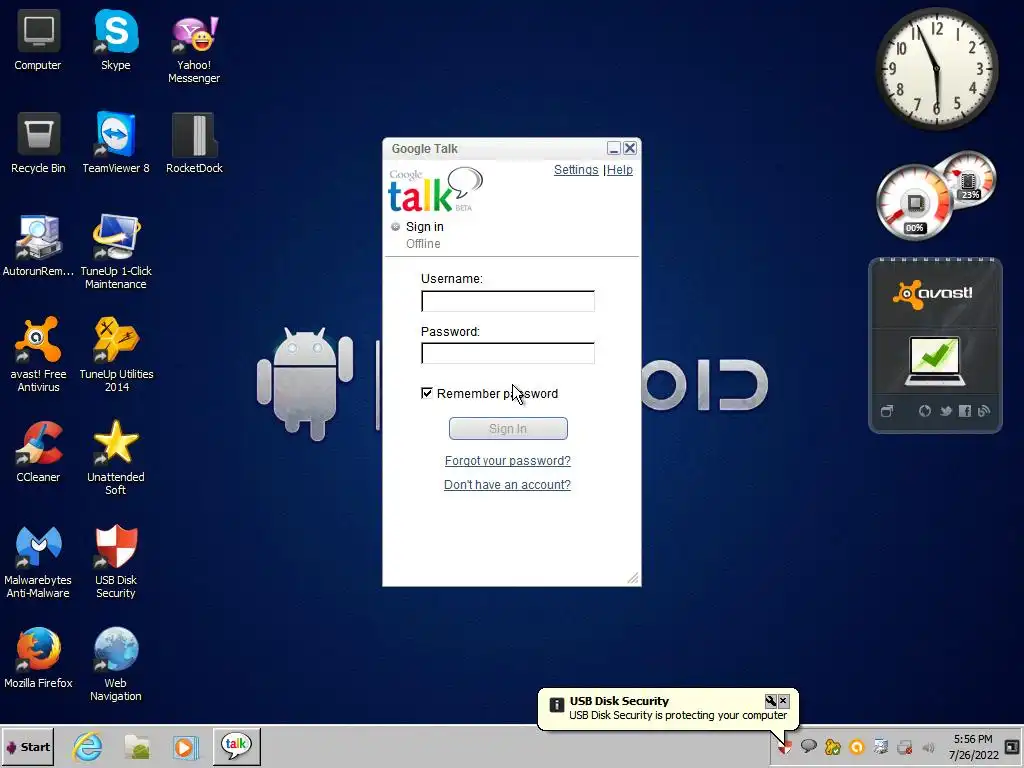Open the Yahoo! Messenger shortcut
Screen dimensions: 1024x768
pos(194,48)
